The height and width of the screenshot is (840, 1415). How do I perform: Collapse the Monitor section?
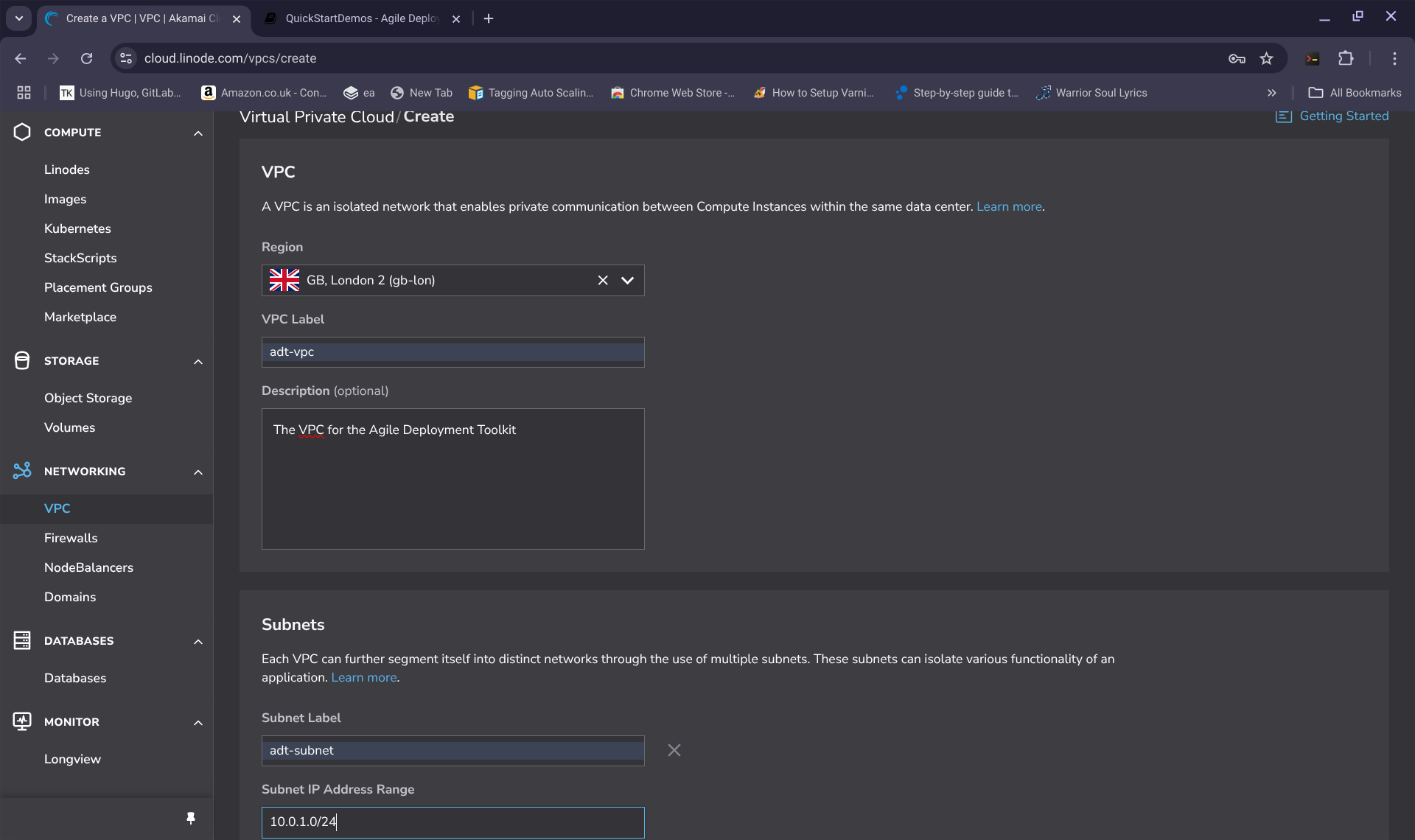click(198, 722)
